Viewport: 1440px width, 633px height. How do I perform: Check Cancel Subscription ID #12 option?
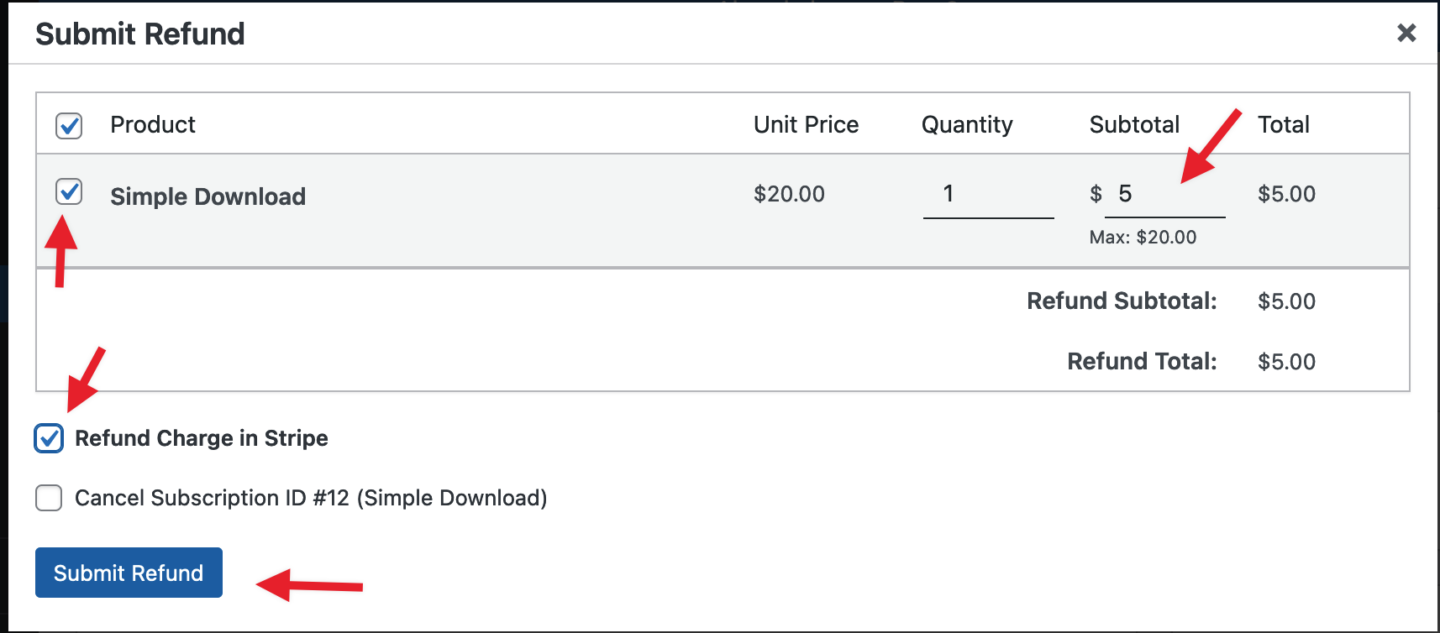[48, 497]
